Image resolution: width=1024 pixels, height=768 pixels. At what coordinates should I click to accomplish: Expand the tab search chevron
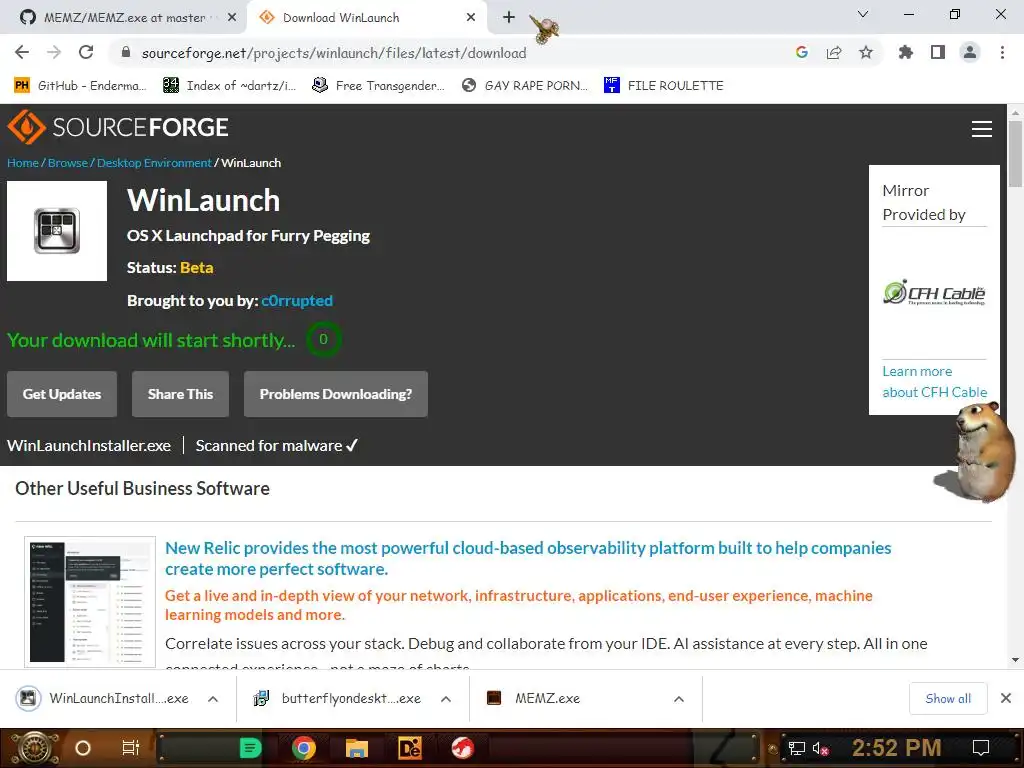863,14
